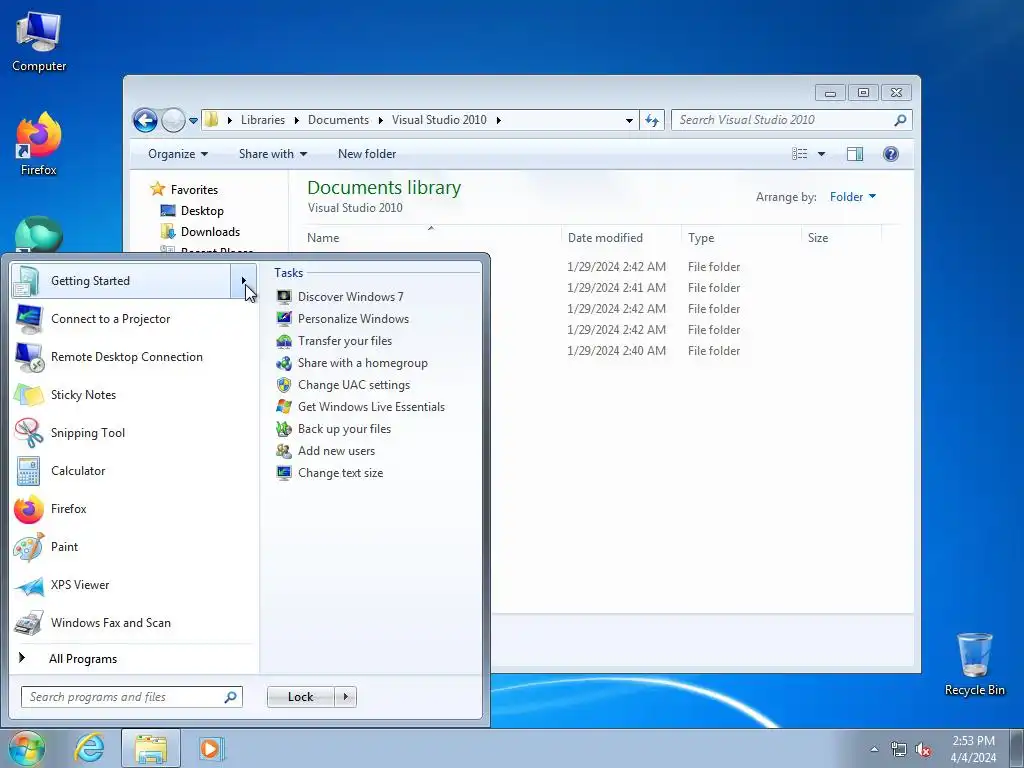Image resolution: width=1024 pixels, height=768 pixels.
Task: Click New folder button
Action: pos(366,154)
